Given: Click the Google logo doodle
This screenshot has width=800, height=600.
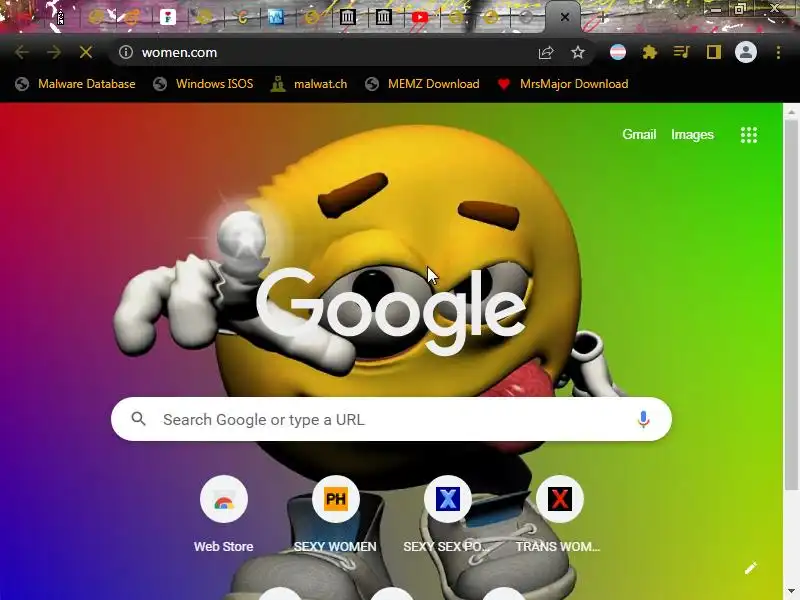Looking at the screenshot, I should pos(391,311).
